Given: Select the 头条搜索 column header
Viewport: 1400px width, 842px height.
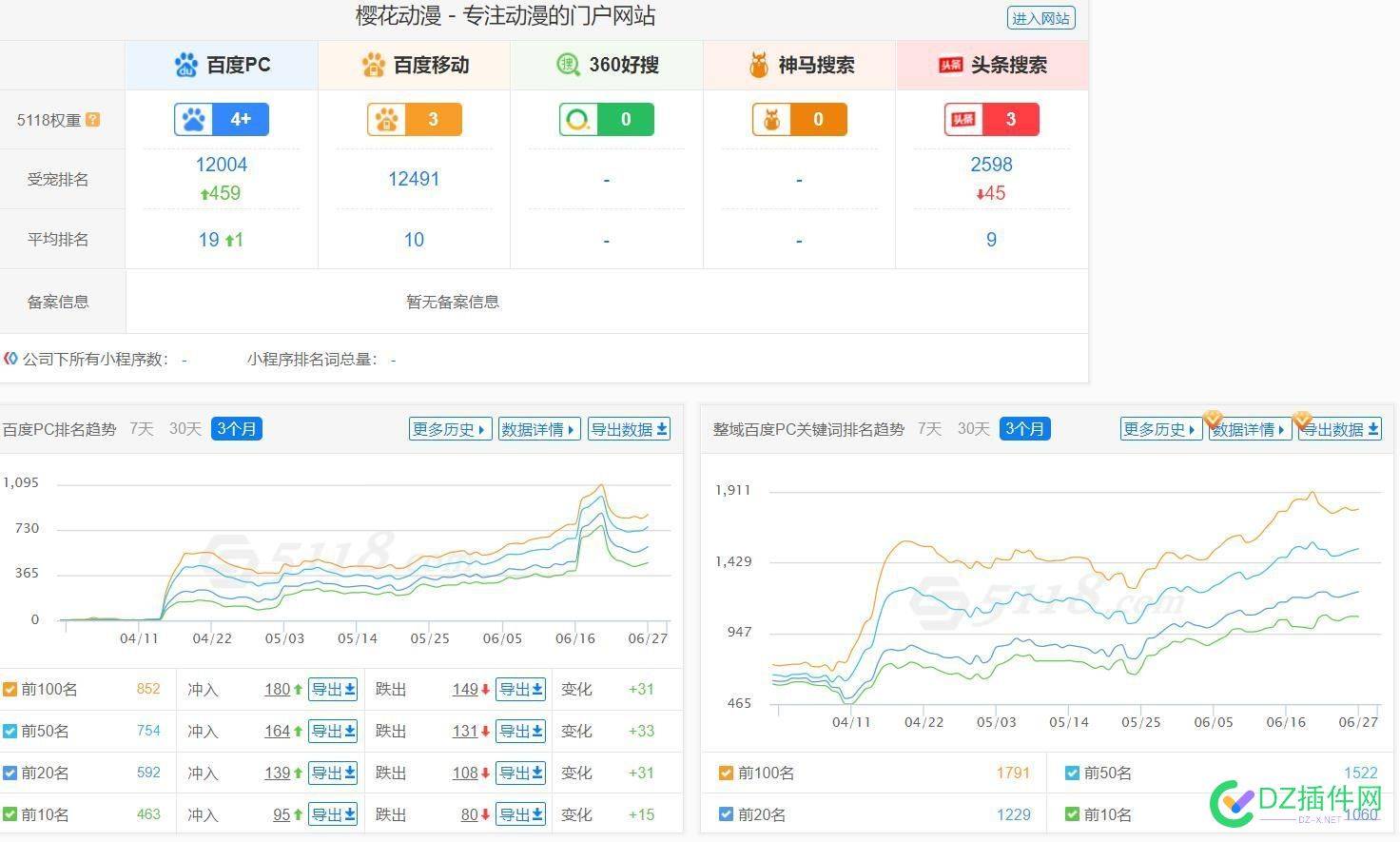Looking at the screenshot, I should pos(992,65).
